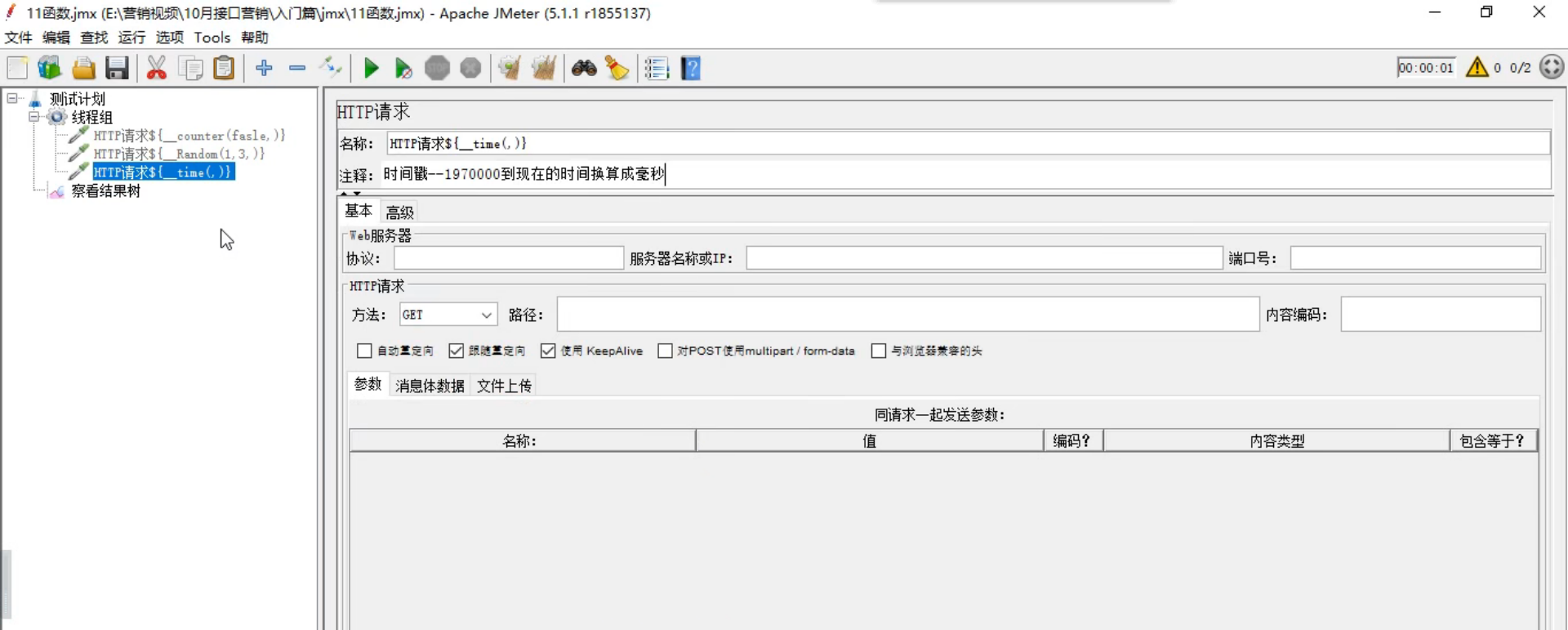Click the 内容类型 column header
Screen dimensions: 1568x630
click(1276, 441)
